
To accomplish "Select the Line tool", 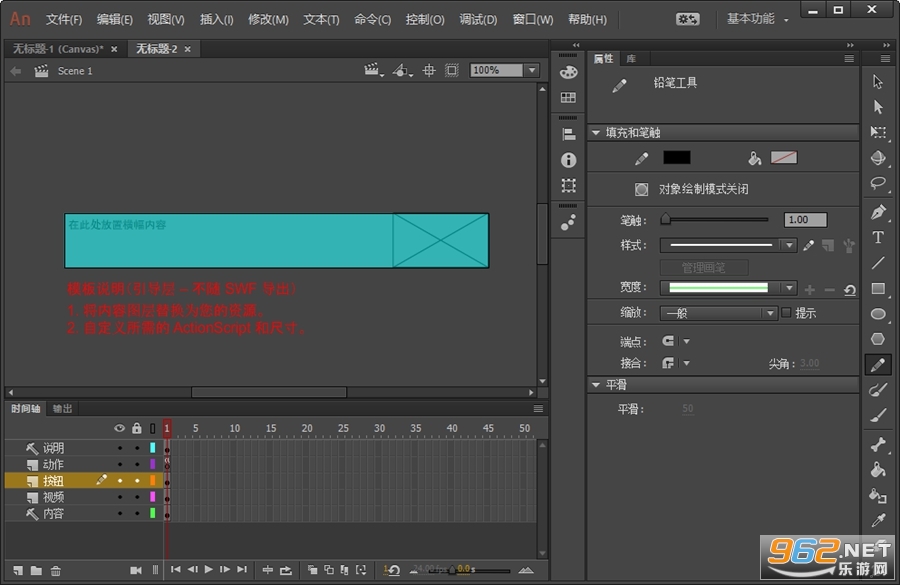I will 878,263.
